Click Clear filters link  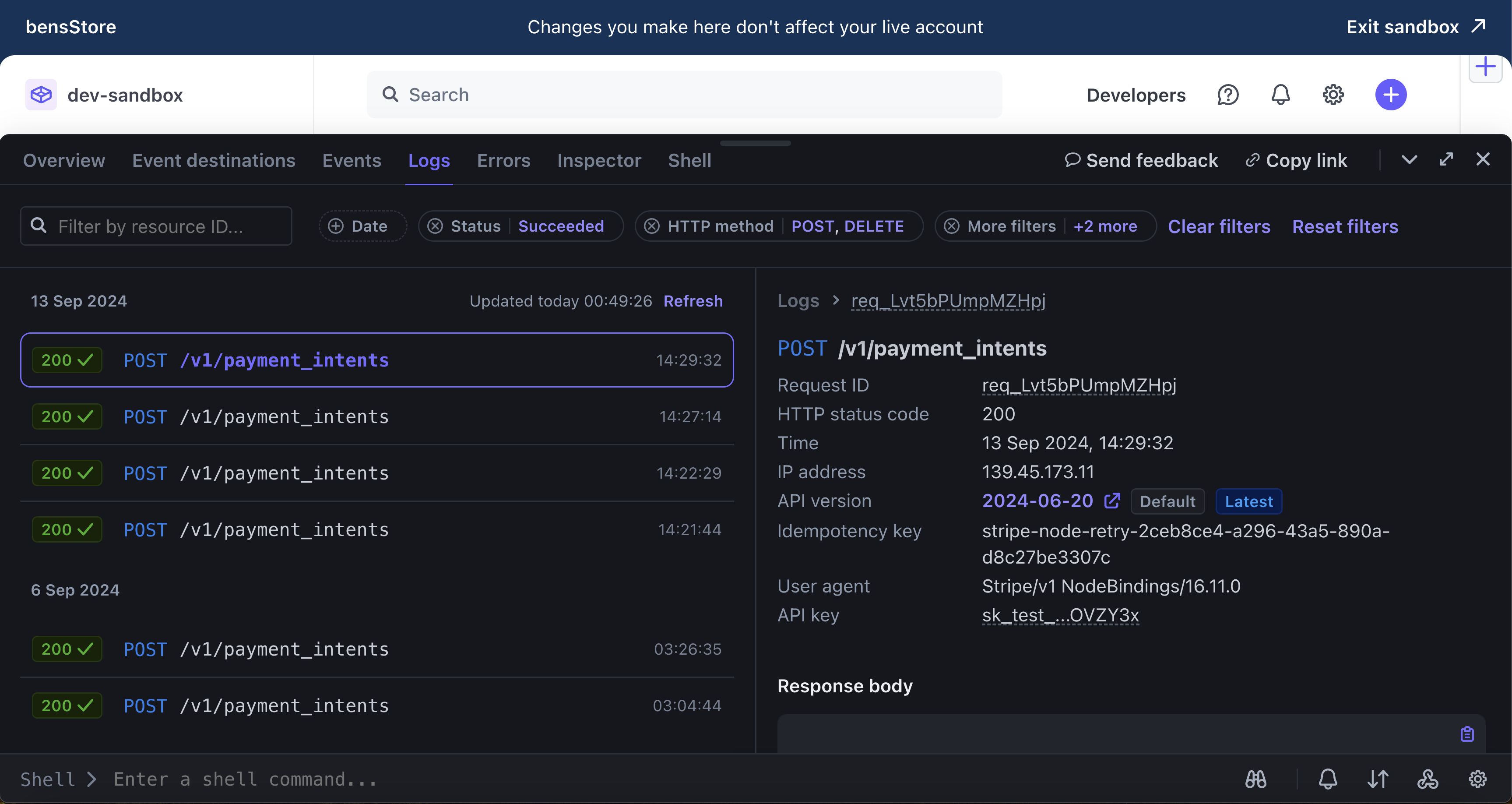click(x=1219, y=226)
